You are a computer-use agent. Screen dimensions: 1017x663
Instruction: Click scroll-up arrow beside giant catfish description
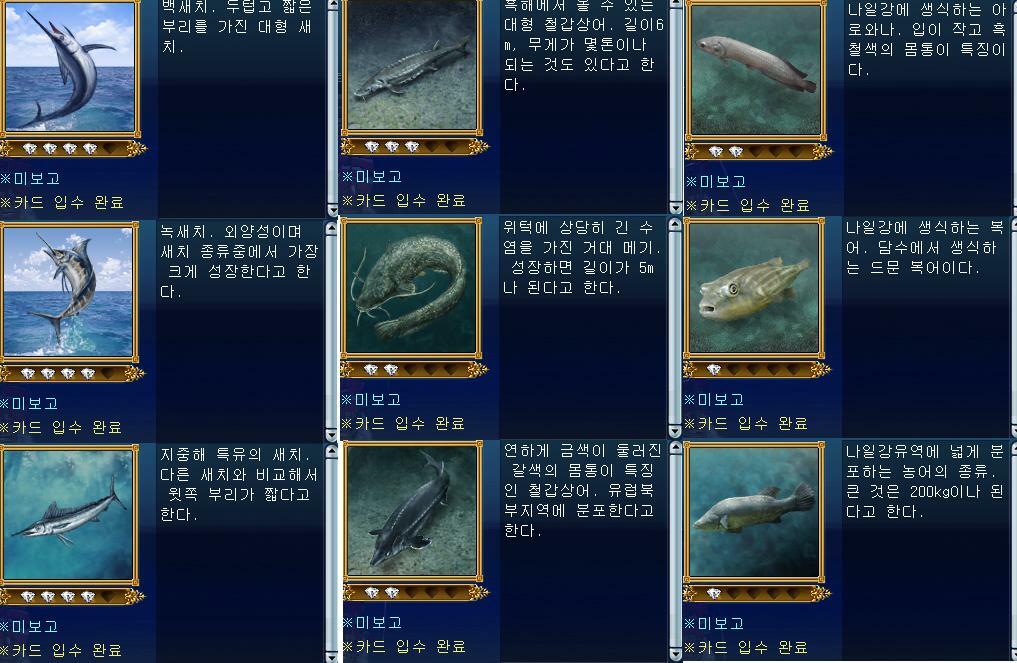675,225
